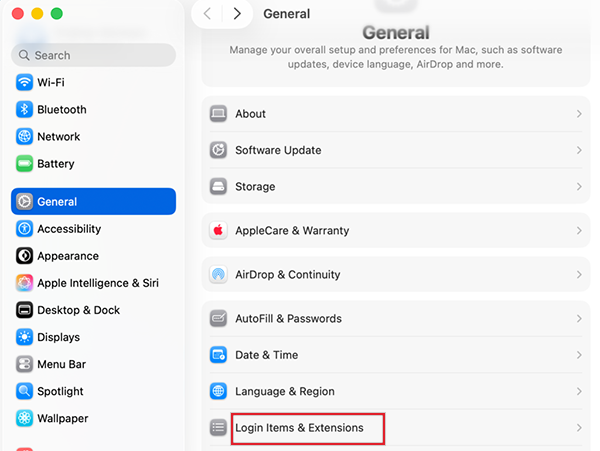Image resolution: width=600 pixels, height=451 pixels.
Task: Open the AppleCare & Warranty label
Action: pos(292,230)
